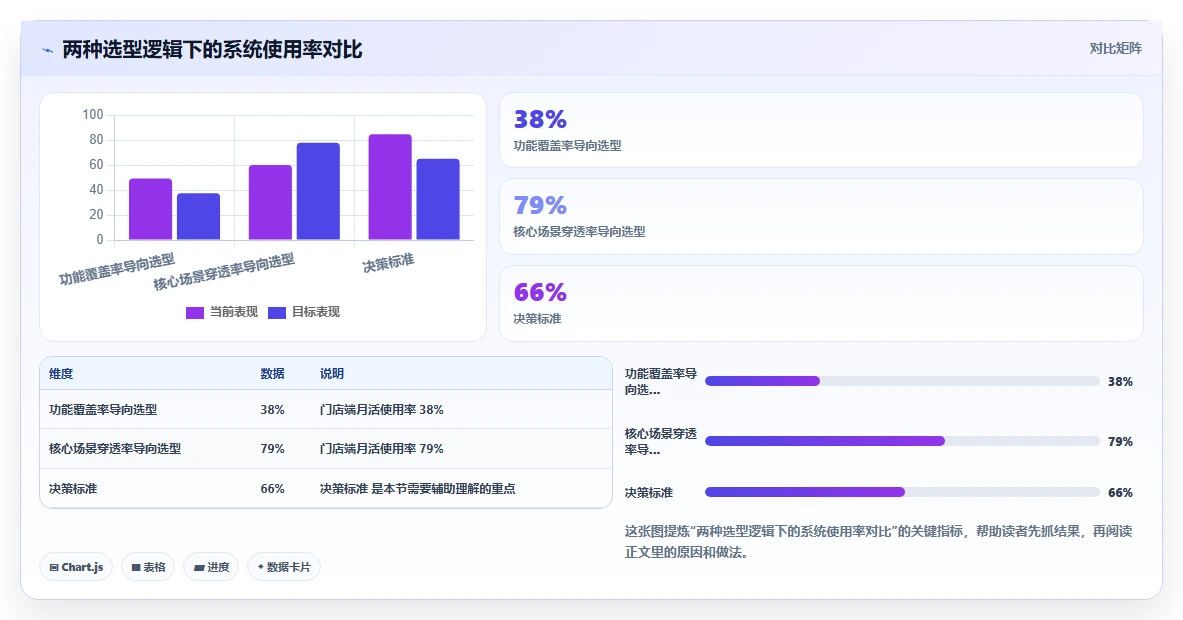This screenshot has width=1183, height=620.
Task: Click the blue 目标表现 bar for 核心场景穿透率
Action: click(318, 192)
